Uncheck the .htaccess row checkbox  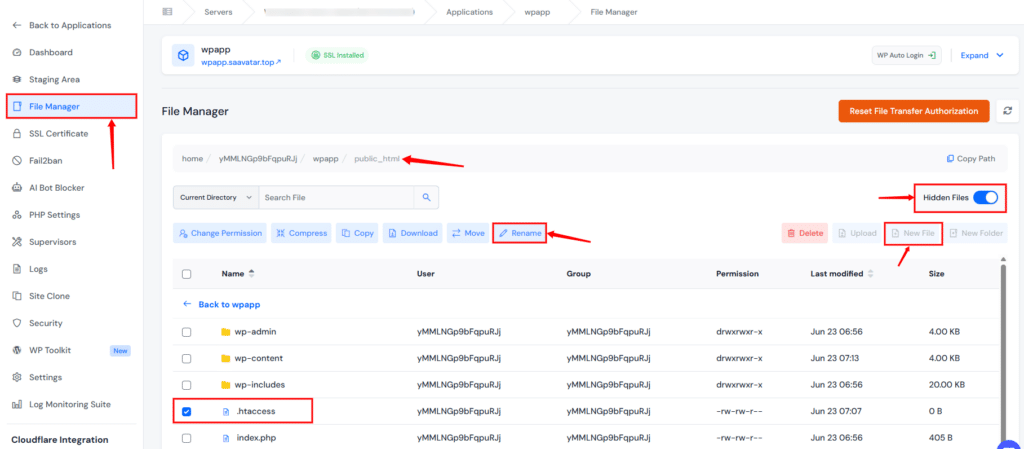tap(187, 412)
